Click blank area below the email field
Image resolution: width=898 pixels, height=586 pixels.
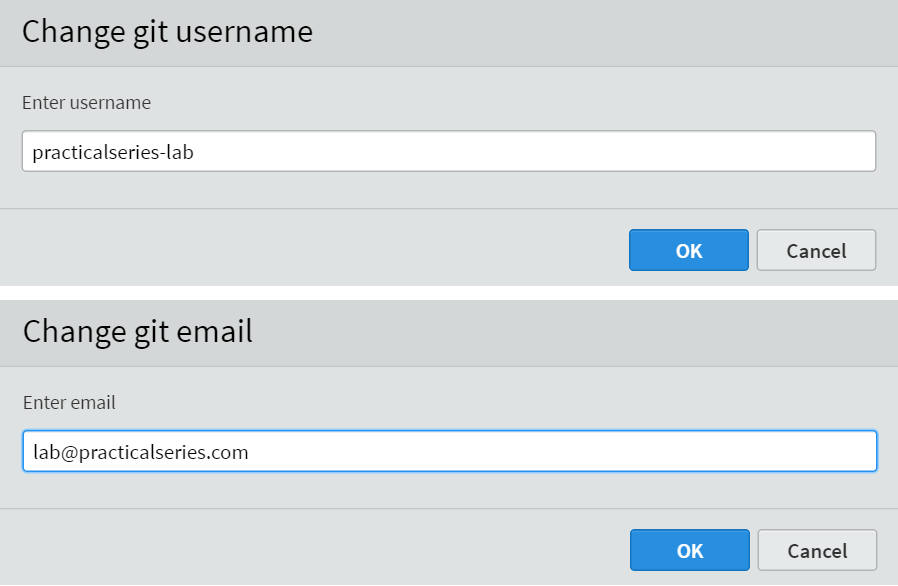pos(449,490)
